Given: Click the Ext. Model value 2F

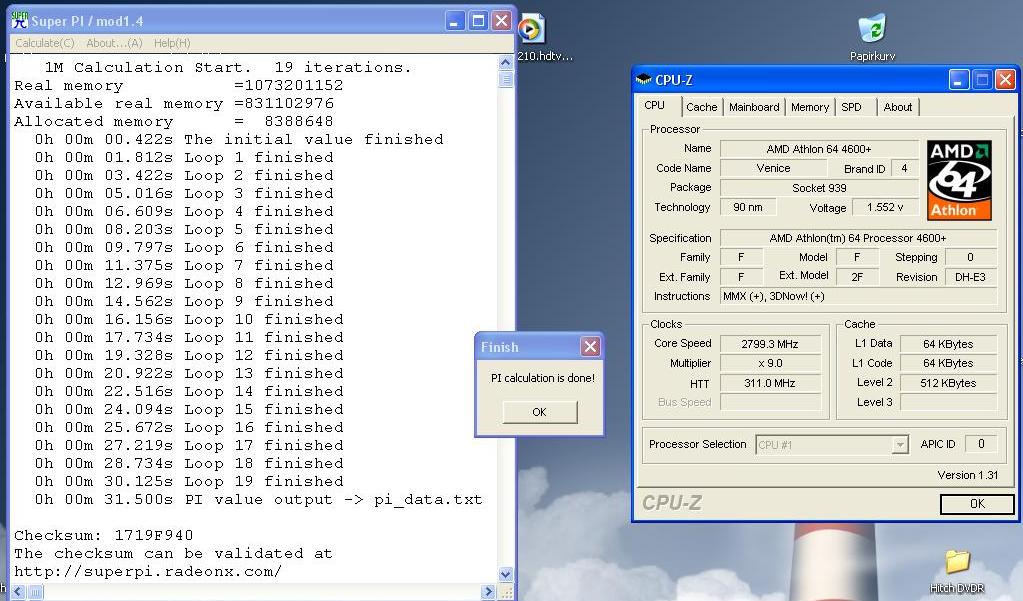Looking at the screenshot, I should coord(857,277).
